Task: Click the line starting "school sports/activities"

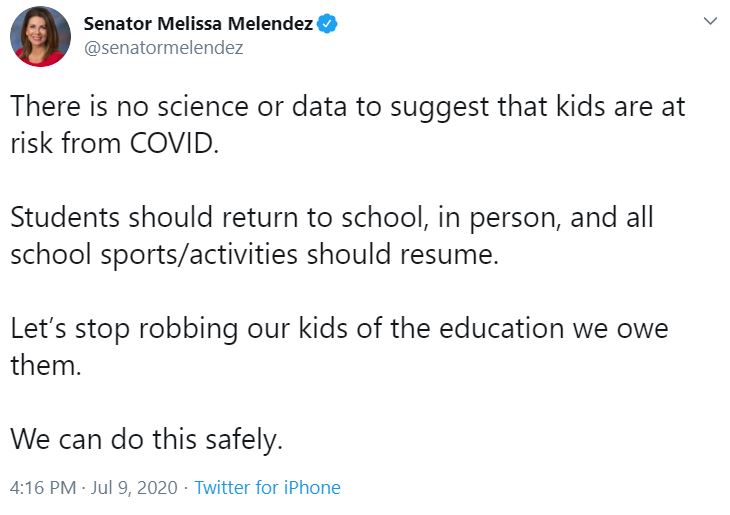Action: [253, 253]
